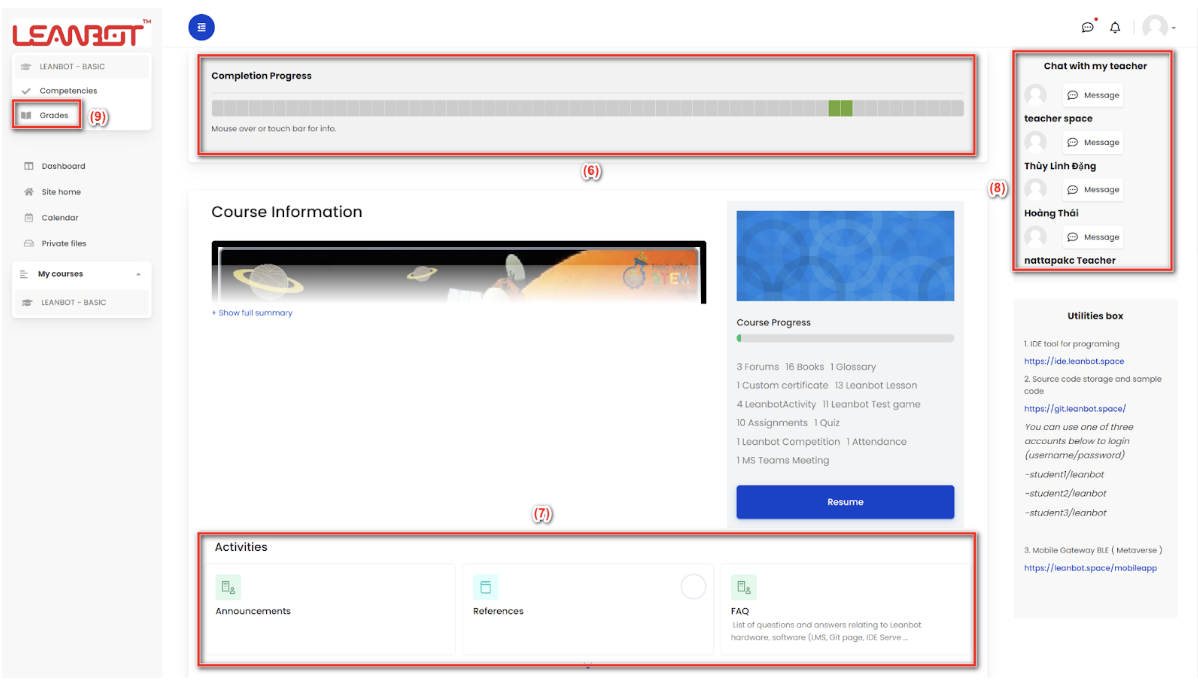Switch to the Competencies page
The height and width of the screenshot is (684, 1198).
coord(66,90)
